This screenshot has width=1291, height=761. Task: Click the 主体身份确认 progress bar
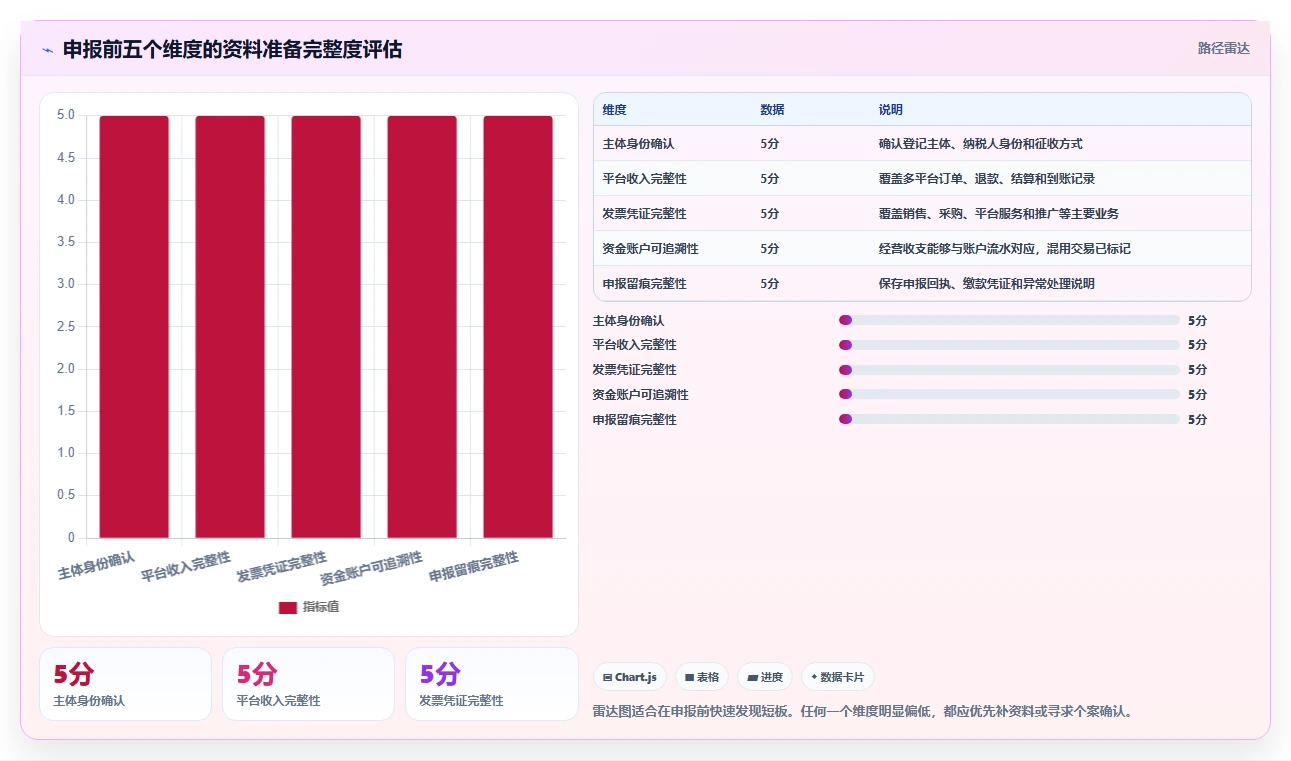(1009, 320)
